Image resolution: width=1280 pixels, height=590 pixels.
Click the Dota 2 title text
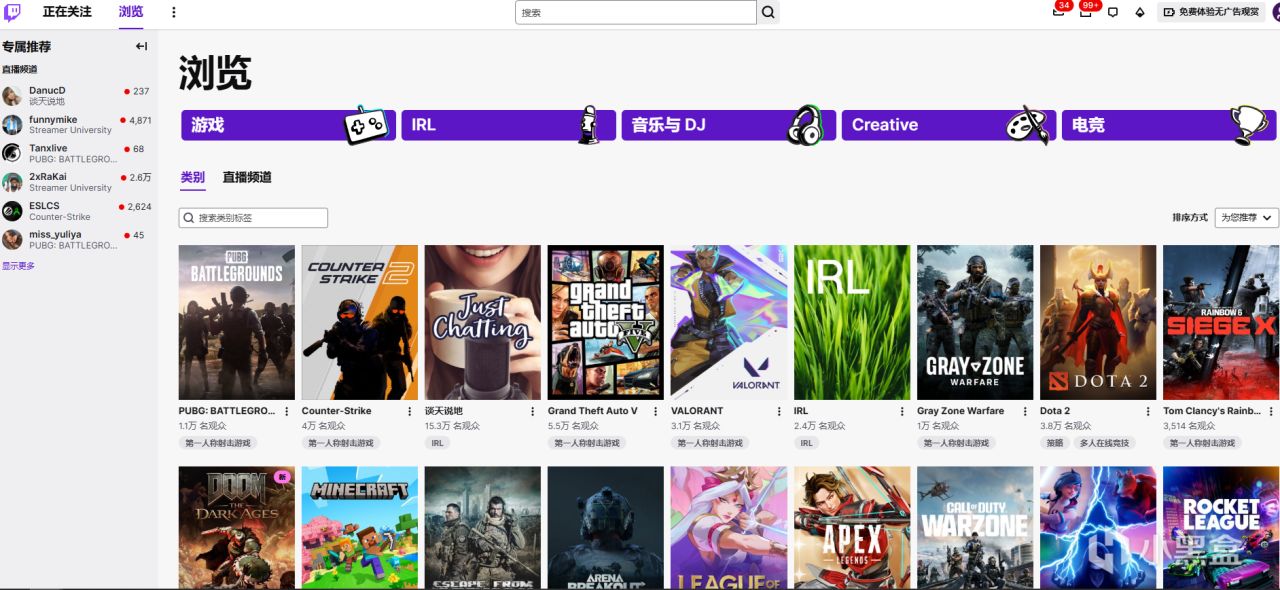[1055, 411]
